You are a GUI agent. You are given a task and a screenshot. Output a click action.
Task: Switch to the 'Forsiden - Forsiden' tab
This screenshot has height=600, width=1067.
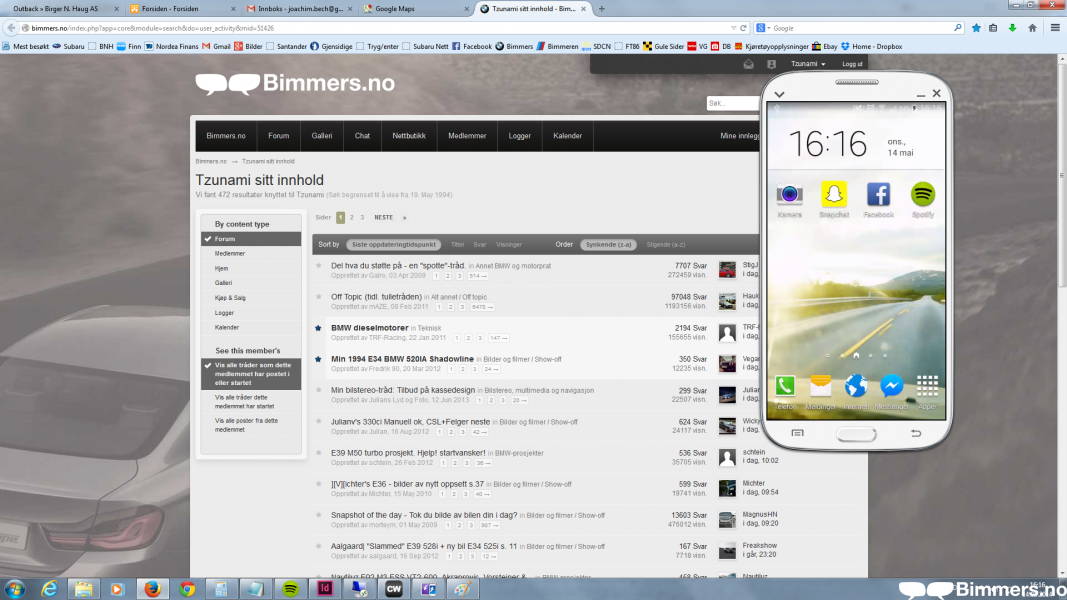coord(182,9)
